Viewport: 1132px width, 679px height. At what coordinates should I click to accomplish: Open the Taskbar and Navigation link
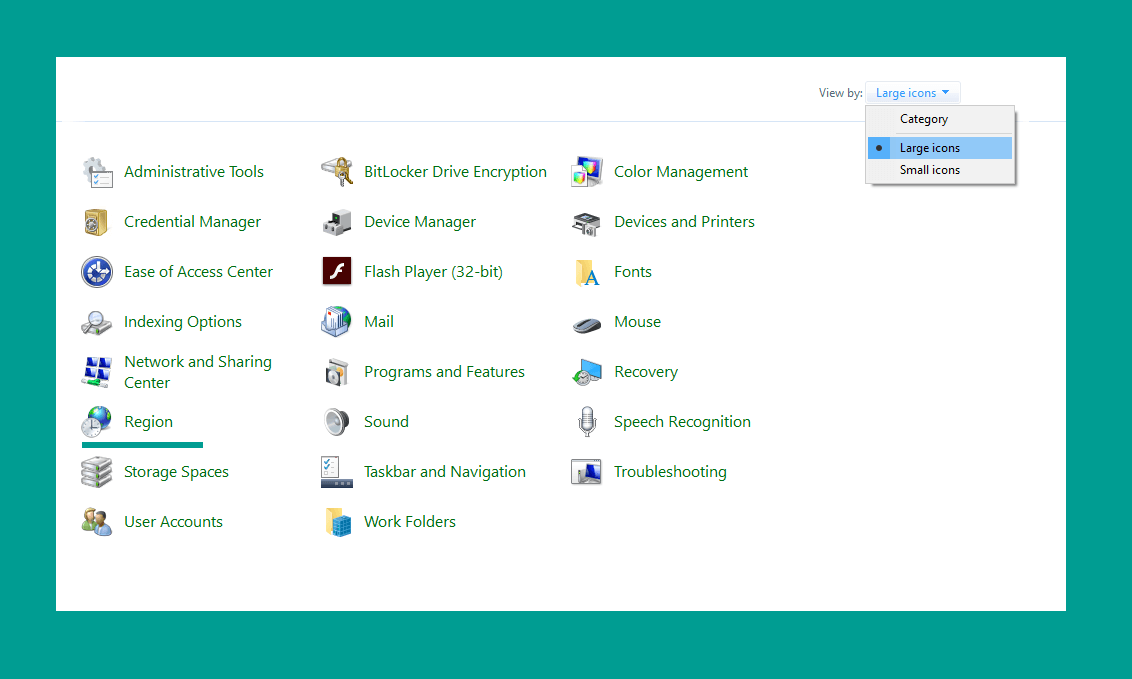(x=445, y=472)
